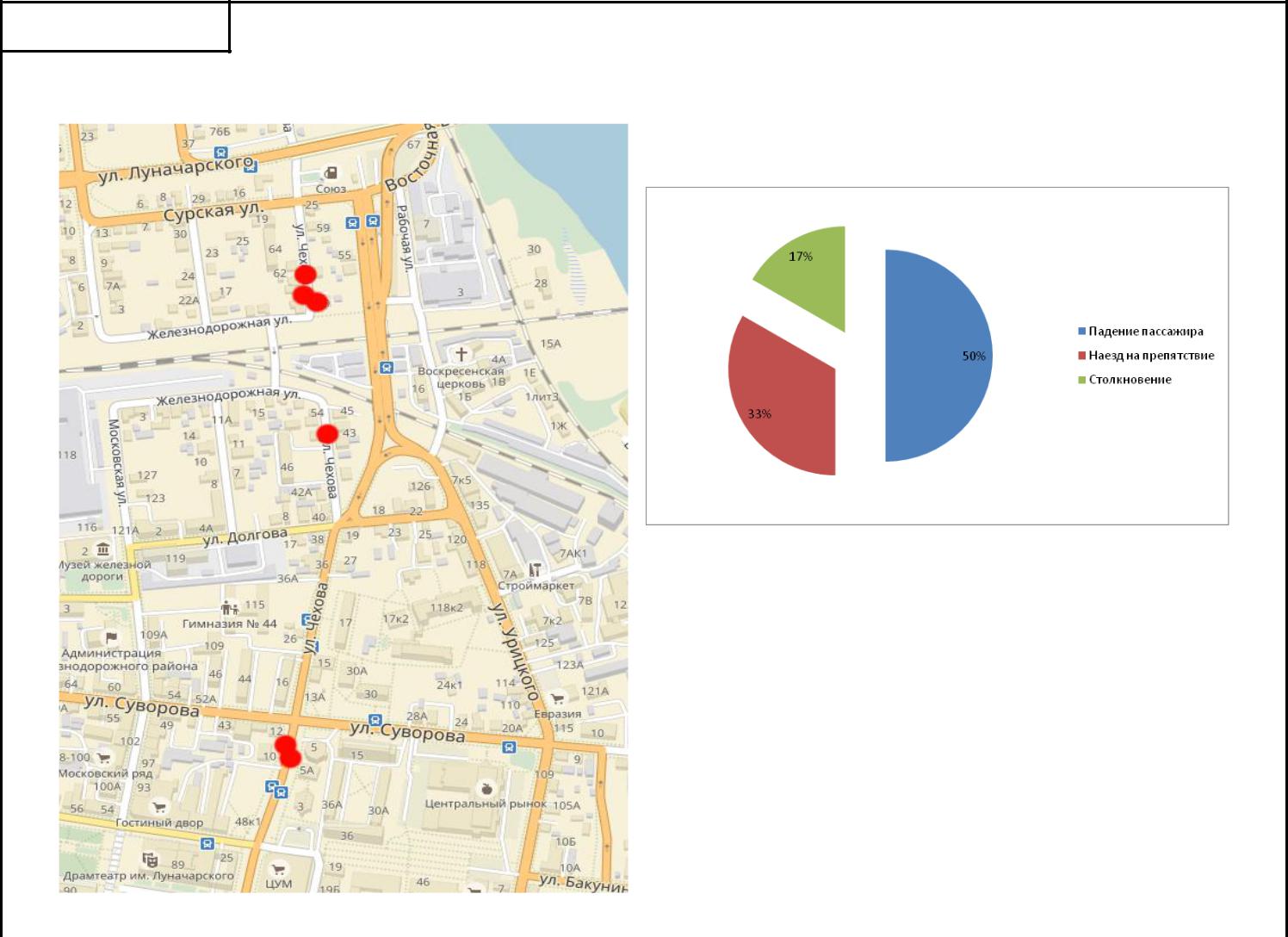Select the bus stop icon right of Гимназия № 44
1288x937 pixels.
point(307,620)
